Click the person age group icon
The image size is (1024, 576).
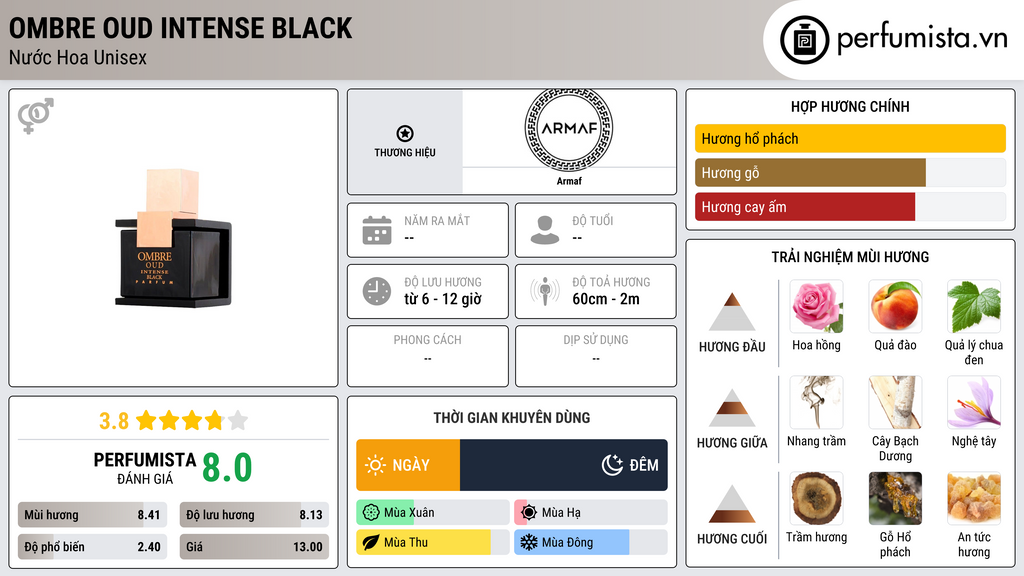click(544, 230)
